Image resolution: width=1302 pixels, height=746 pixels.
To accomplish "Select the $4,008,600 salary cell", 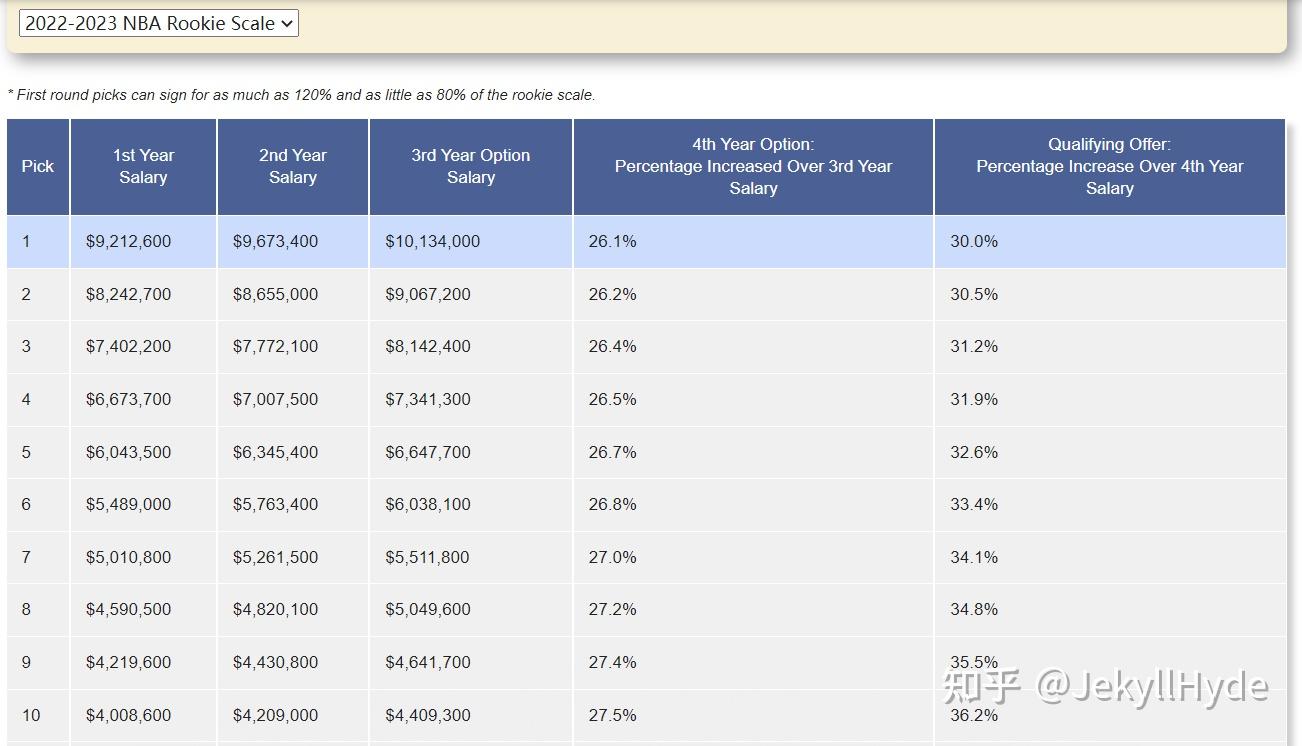I will tap(143, 715).
